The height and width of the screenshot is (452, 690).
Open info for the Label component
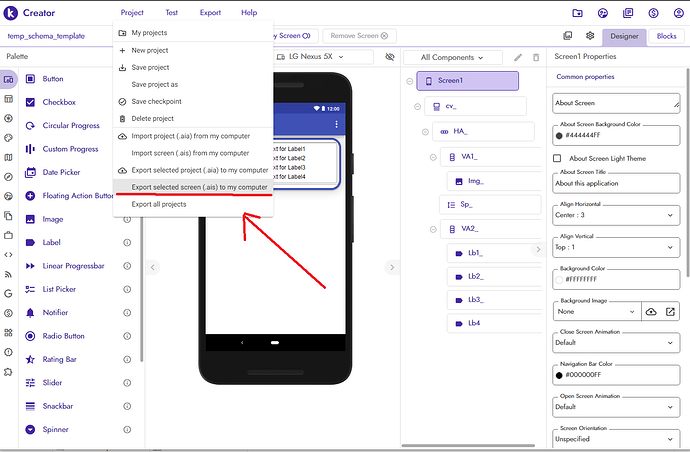click(x=127, y=242)
